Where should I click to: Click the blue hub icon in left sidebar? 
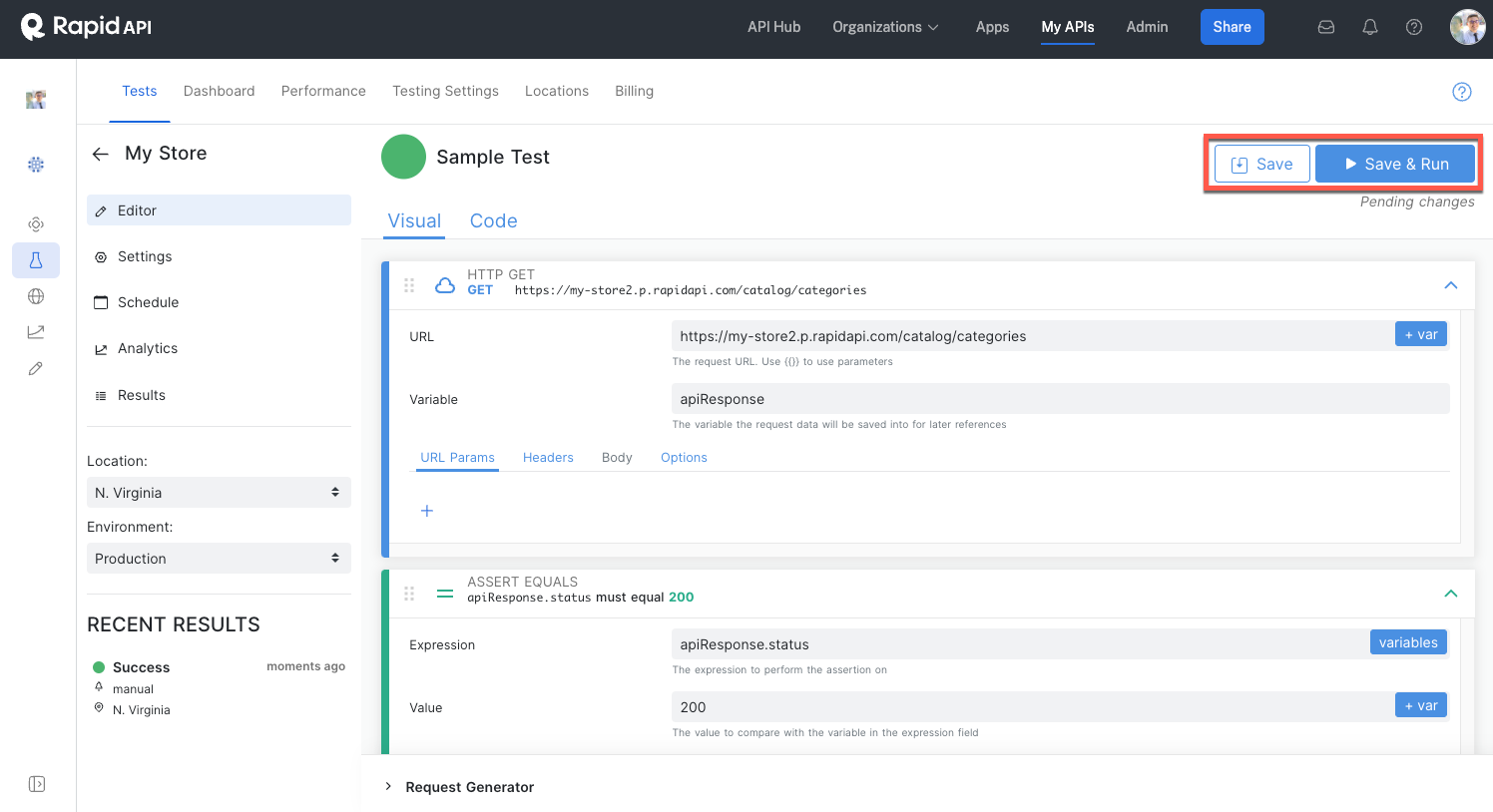[36, 164]
